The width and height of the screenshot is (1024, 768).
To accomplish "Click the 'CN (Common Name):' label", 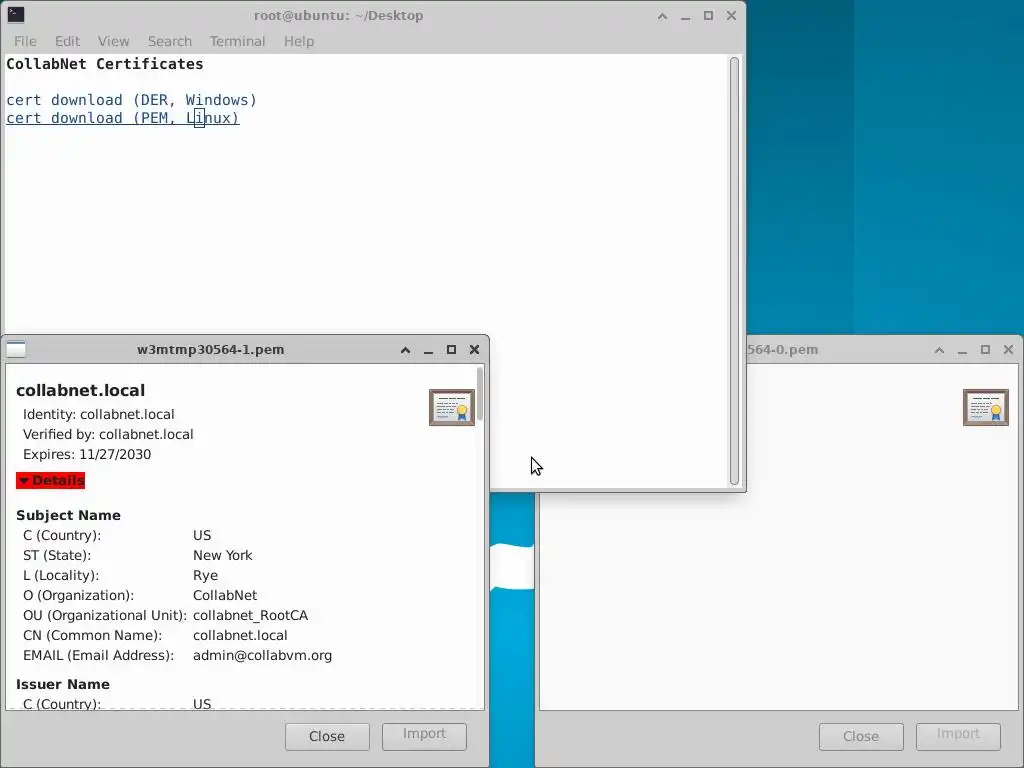I will click(92, 635).
